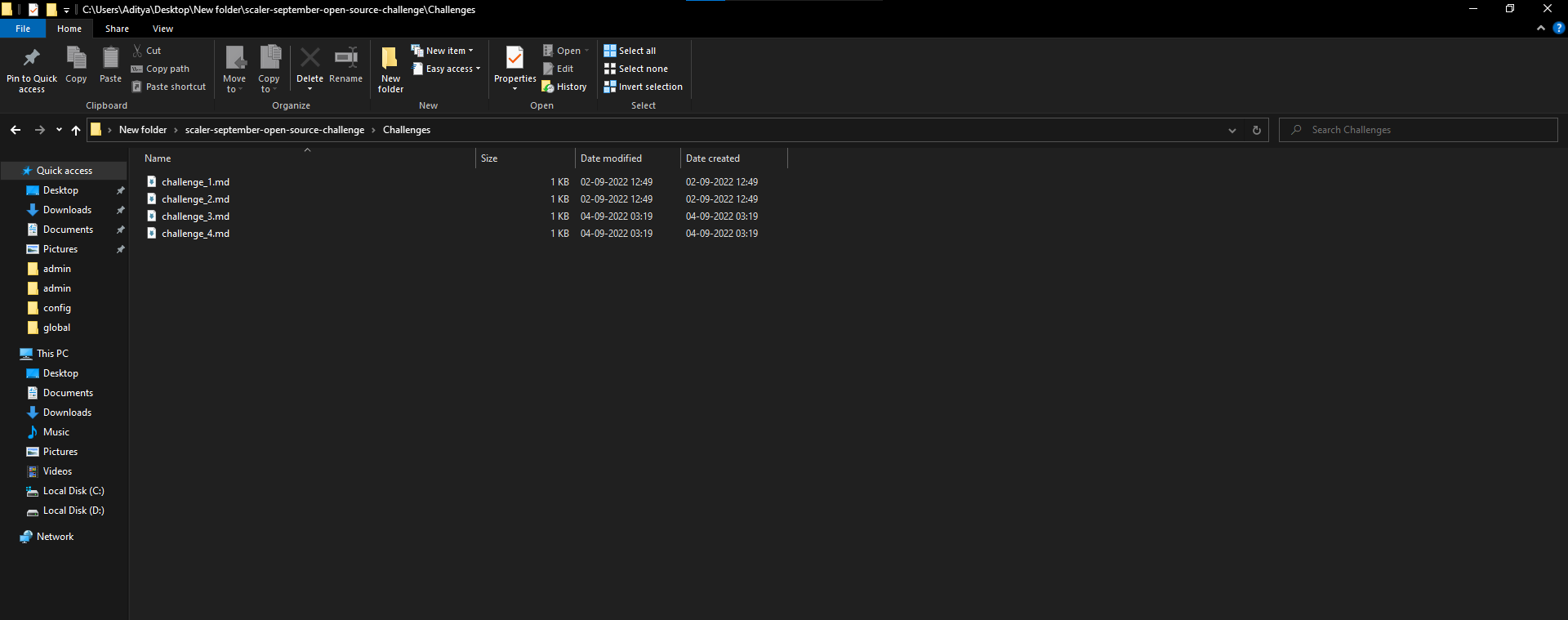Image resolution: width=1568 pixels, height=620 pixels.
Task: Select file challenge_3.md
Action: (195, 216)
